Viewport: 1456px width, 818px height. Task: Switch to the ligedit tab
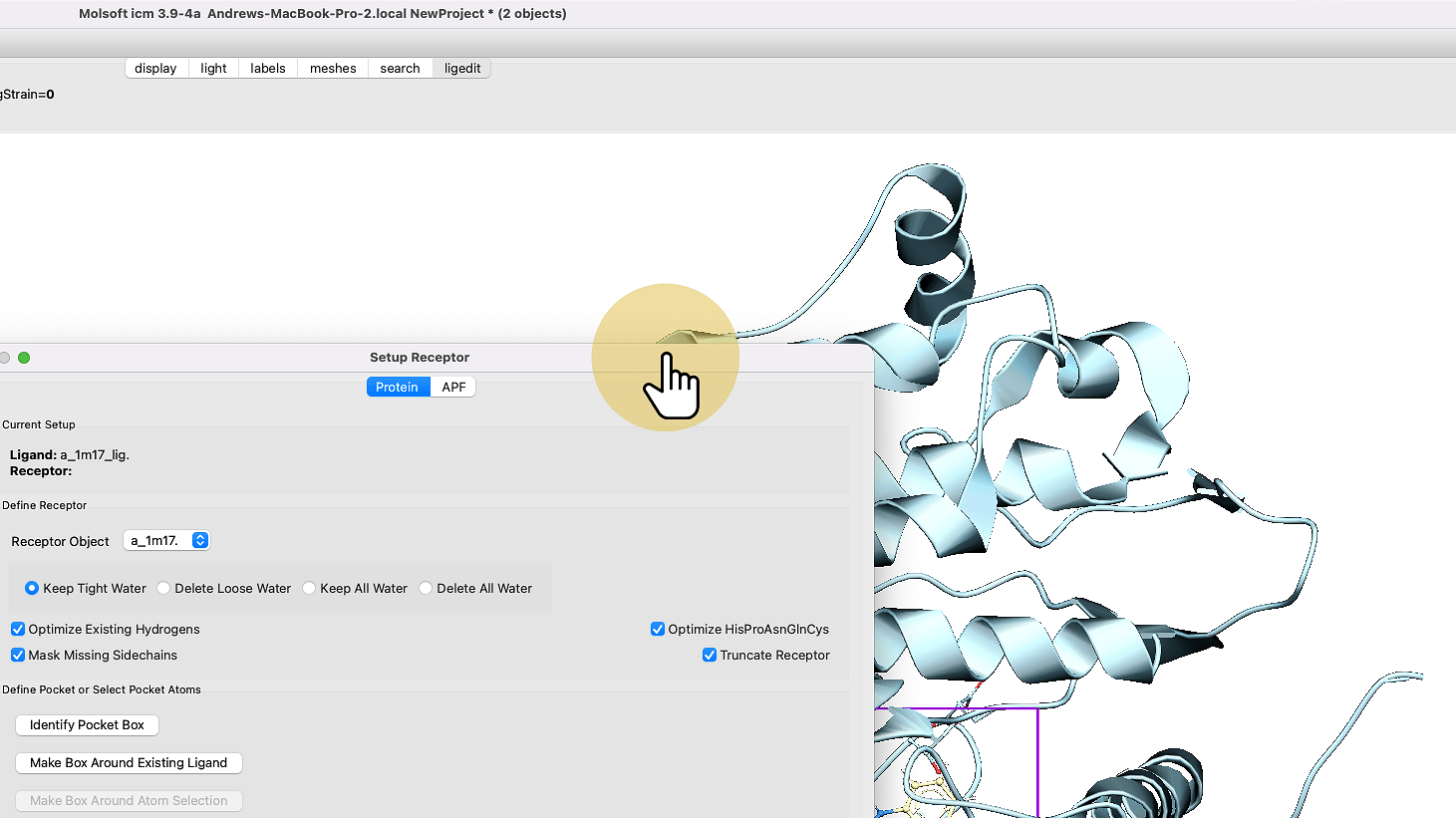(462, 69)
